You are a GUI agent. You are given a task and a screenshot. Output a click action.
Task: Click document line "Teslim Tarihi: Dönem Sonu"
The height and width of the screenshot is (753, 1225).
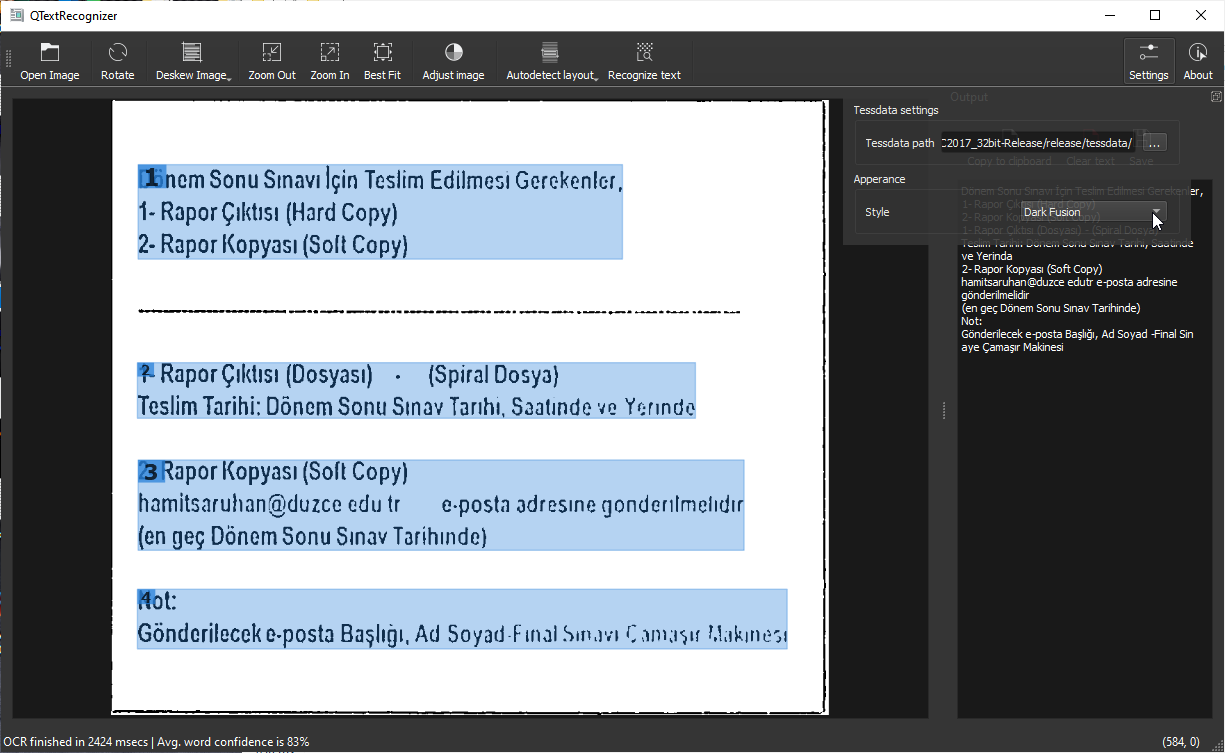point(416,407)
